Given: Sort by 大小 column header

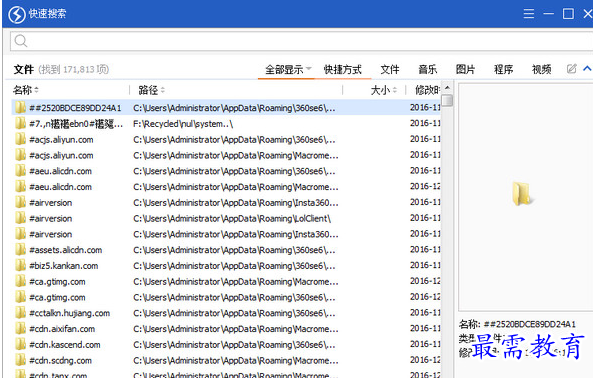Looking at the screenshot, I should point(383,90).
